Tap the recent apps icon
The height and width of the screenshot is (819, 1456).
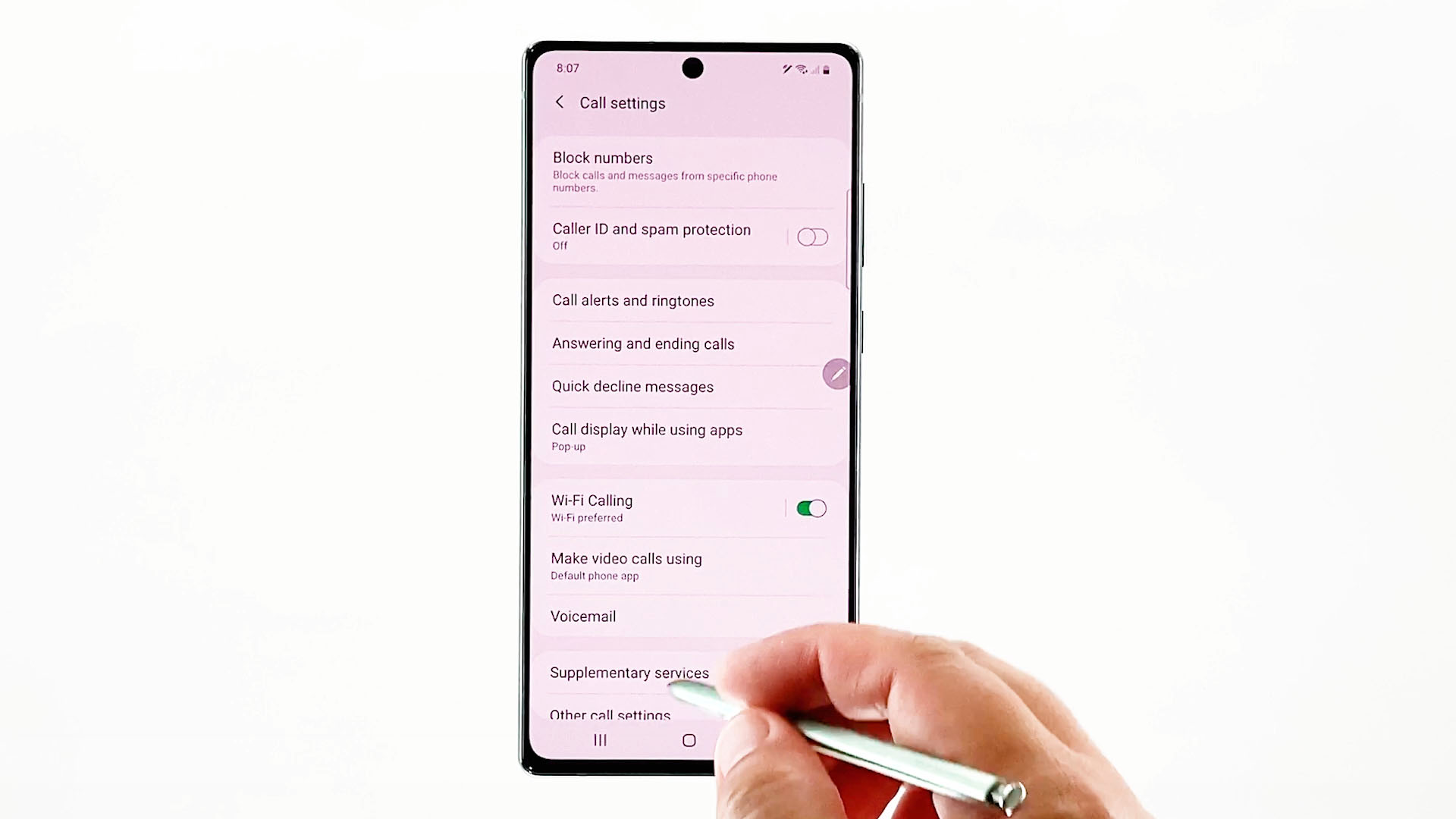pos(599,740)
